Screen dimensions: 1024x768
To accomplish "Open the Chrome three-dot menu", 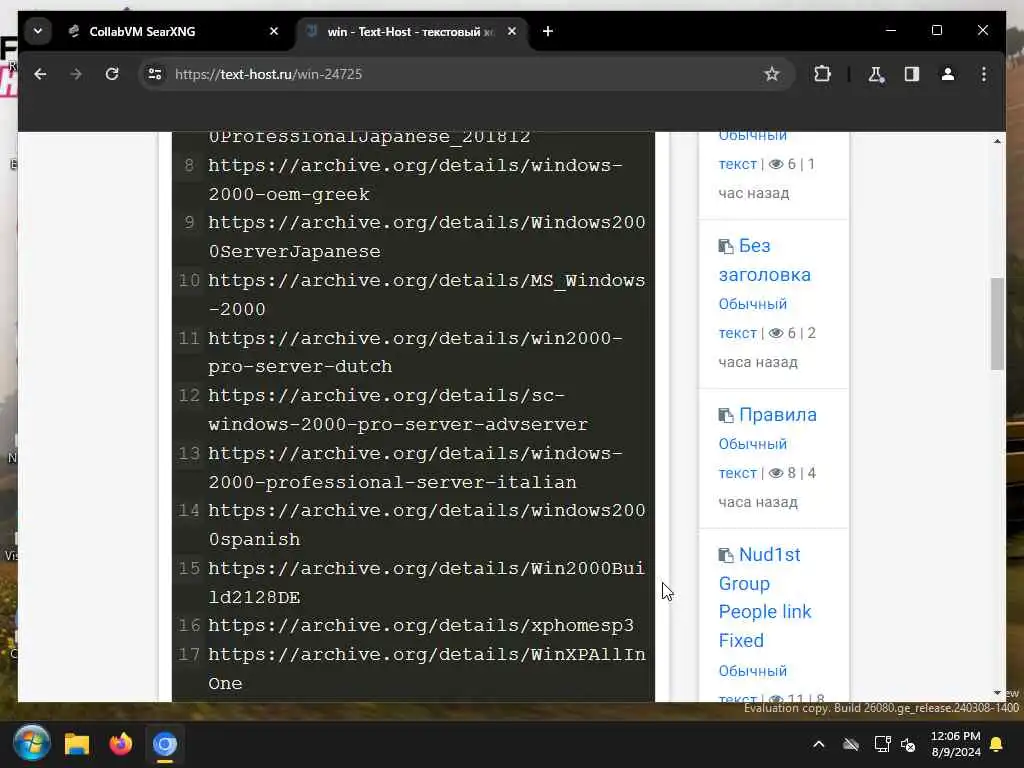I will pyautogui.click(x=984, y=74).
